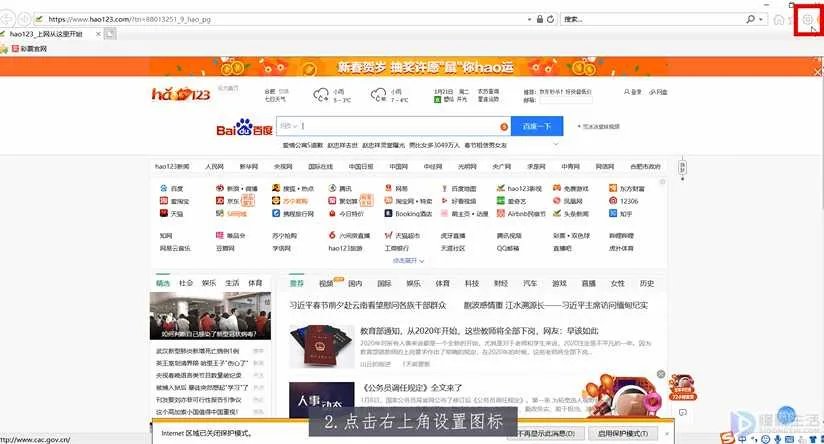Open the 《公务员调任规定》全文来了 headline
This screenshot has height=444, width=824.
click(x=412, y=388)
